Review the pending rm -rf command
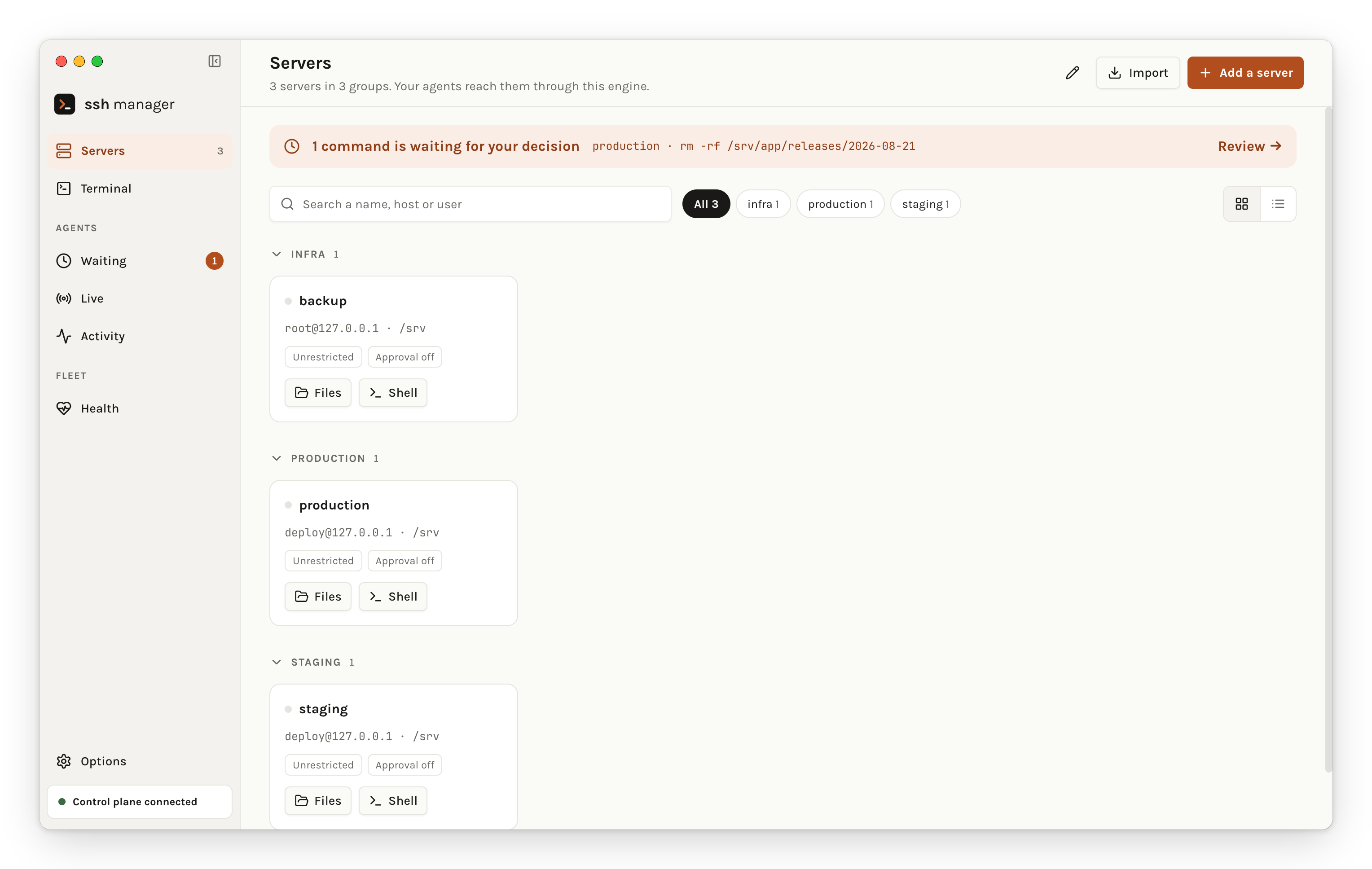 (1249, 146)
